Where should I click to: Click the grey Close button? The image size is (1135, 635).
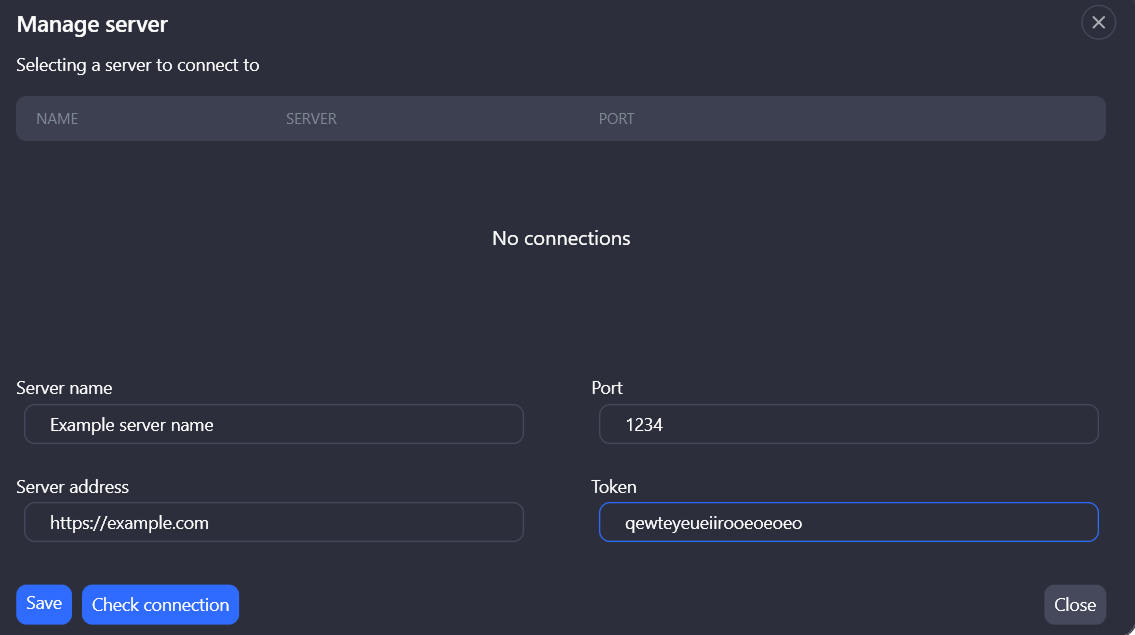[1075, 605]
